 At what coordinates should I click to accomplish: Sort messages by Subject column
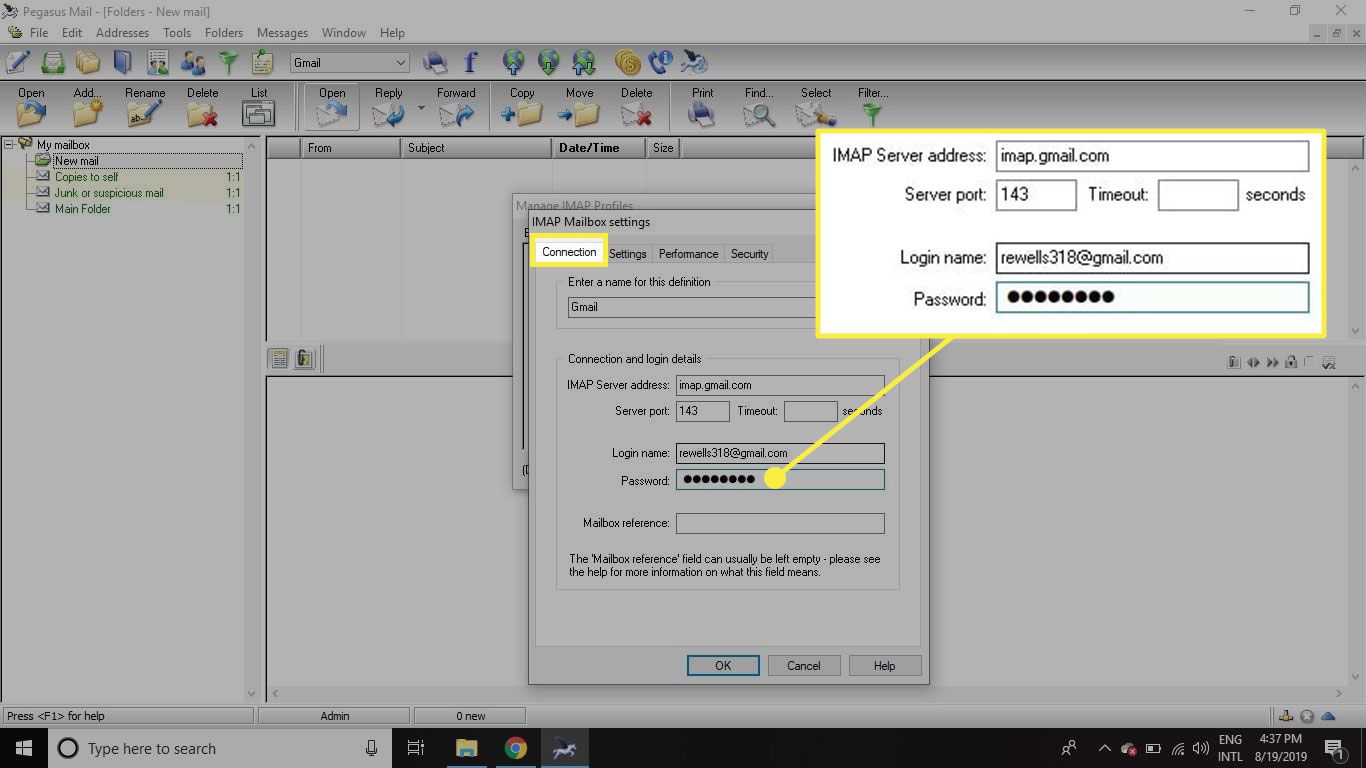(475, 147)
